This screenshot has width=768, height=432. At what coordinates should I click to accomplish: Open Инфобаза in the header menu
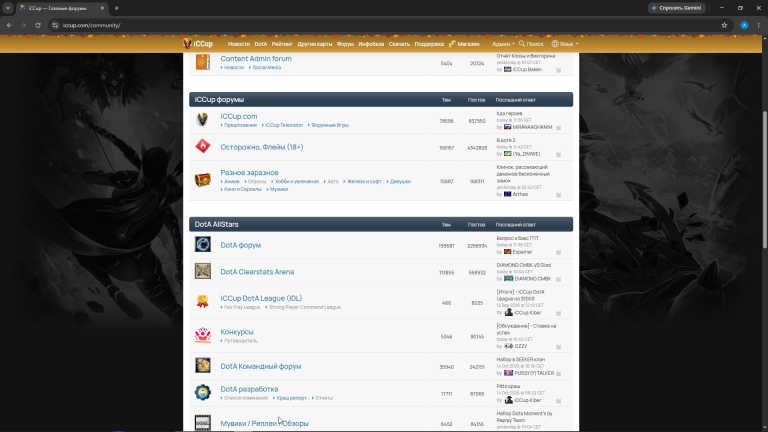click(371, 44)
